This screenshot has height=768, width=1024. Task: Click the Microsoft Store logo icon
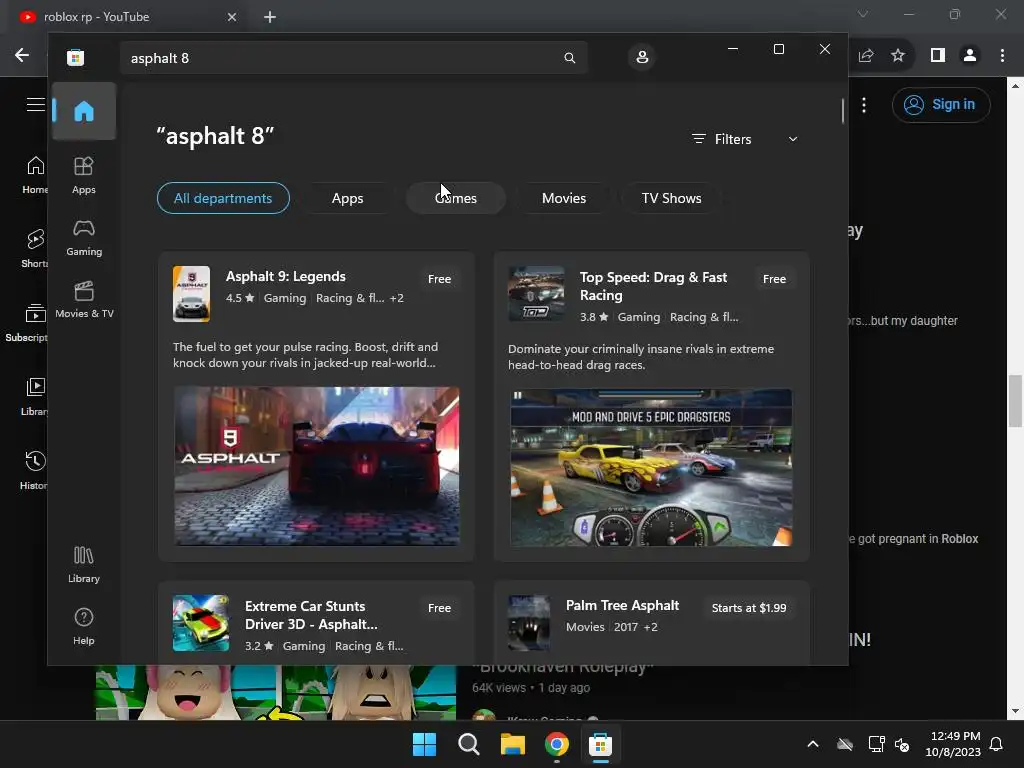(x=75, y=57)
